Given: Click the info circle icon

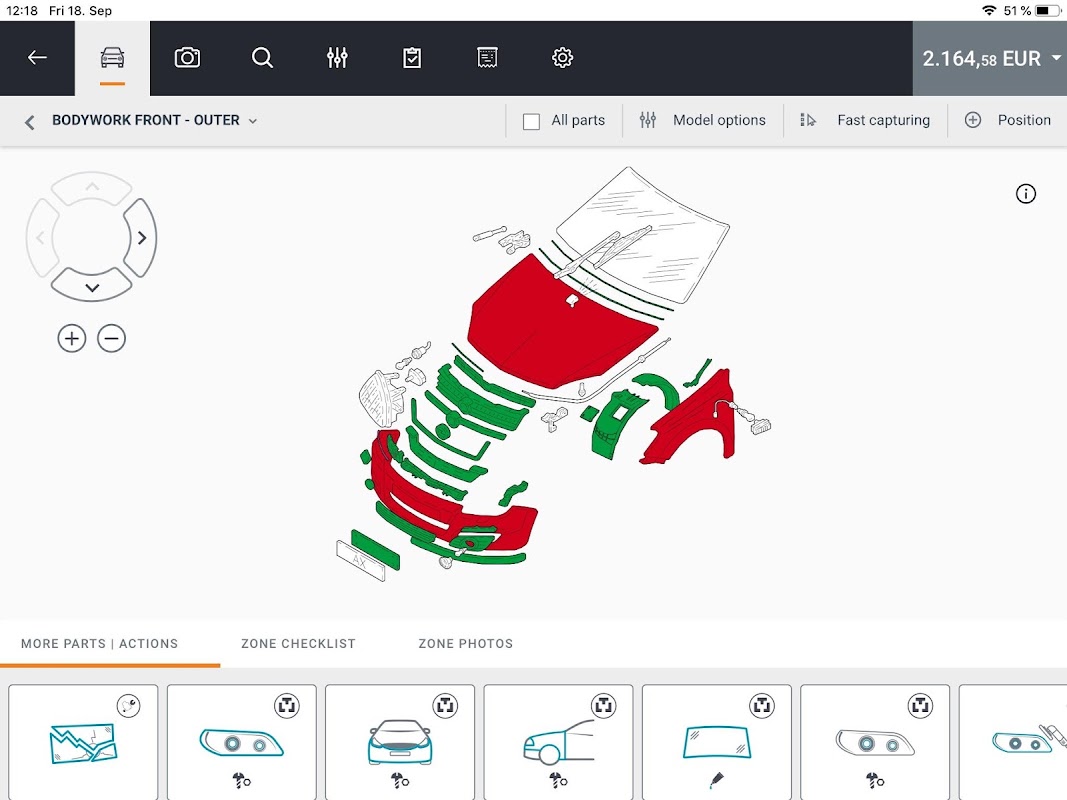Looking at the screenshot, I should click(x=1025, y=194).
